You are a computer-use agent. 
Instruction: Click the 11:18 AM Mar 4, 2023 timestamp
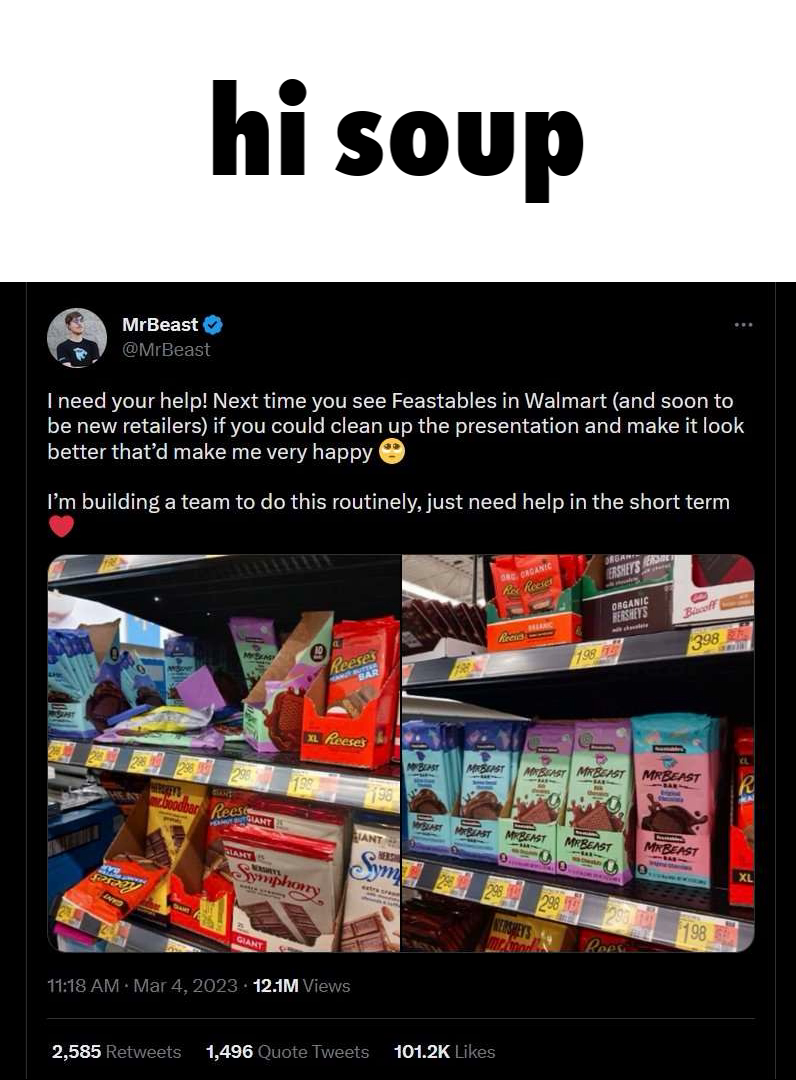pos(143,986)
